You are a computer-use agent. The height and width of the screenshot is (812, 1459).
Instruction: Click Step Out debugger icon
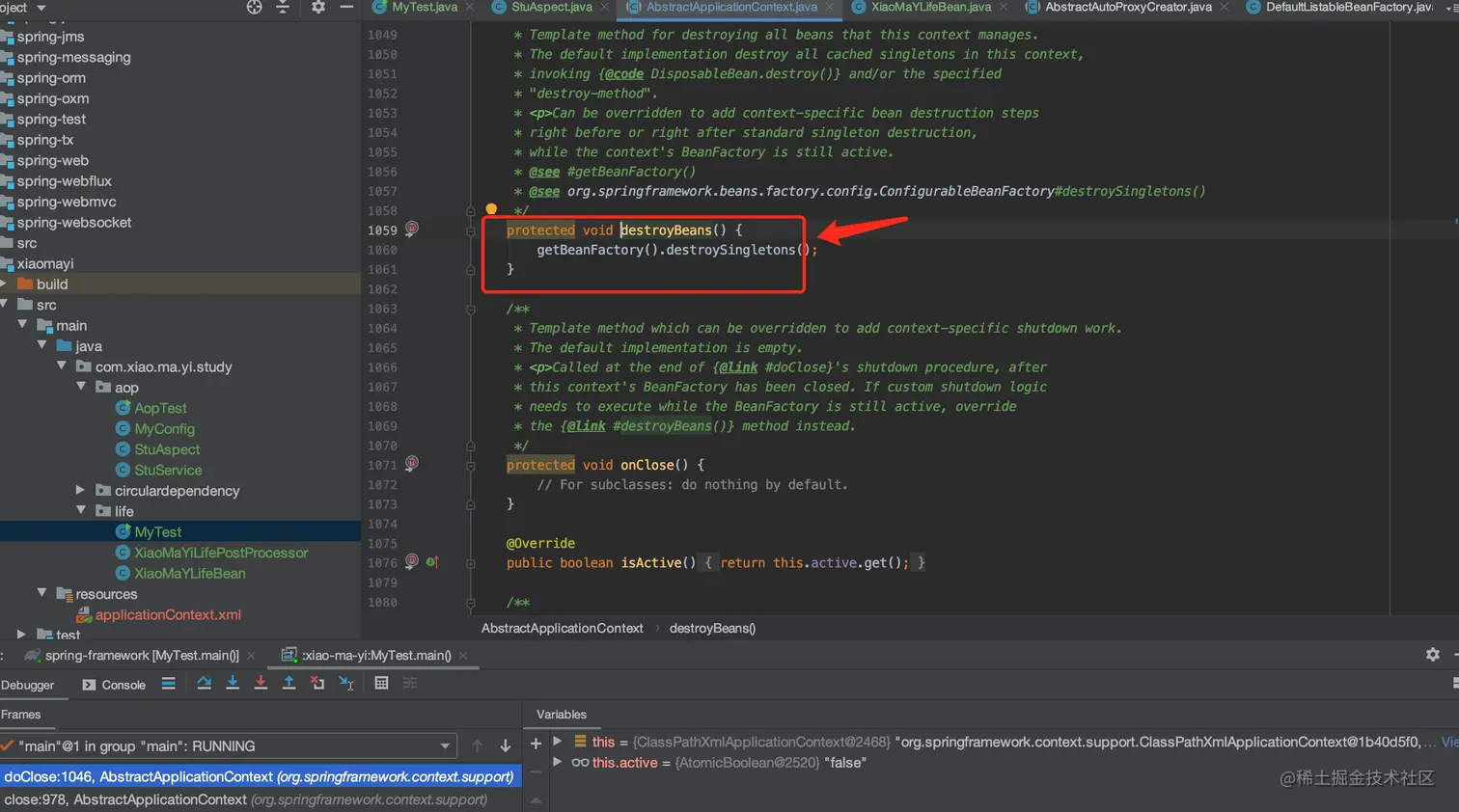point(289,683)
